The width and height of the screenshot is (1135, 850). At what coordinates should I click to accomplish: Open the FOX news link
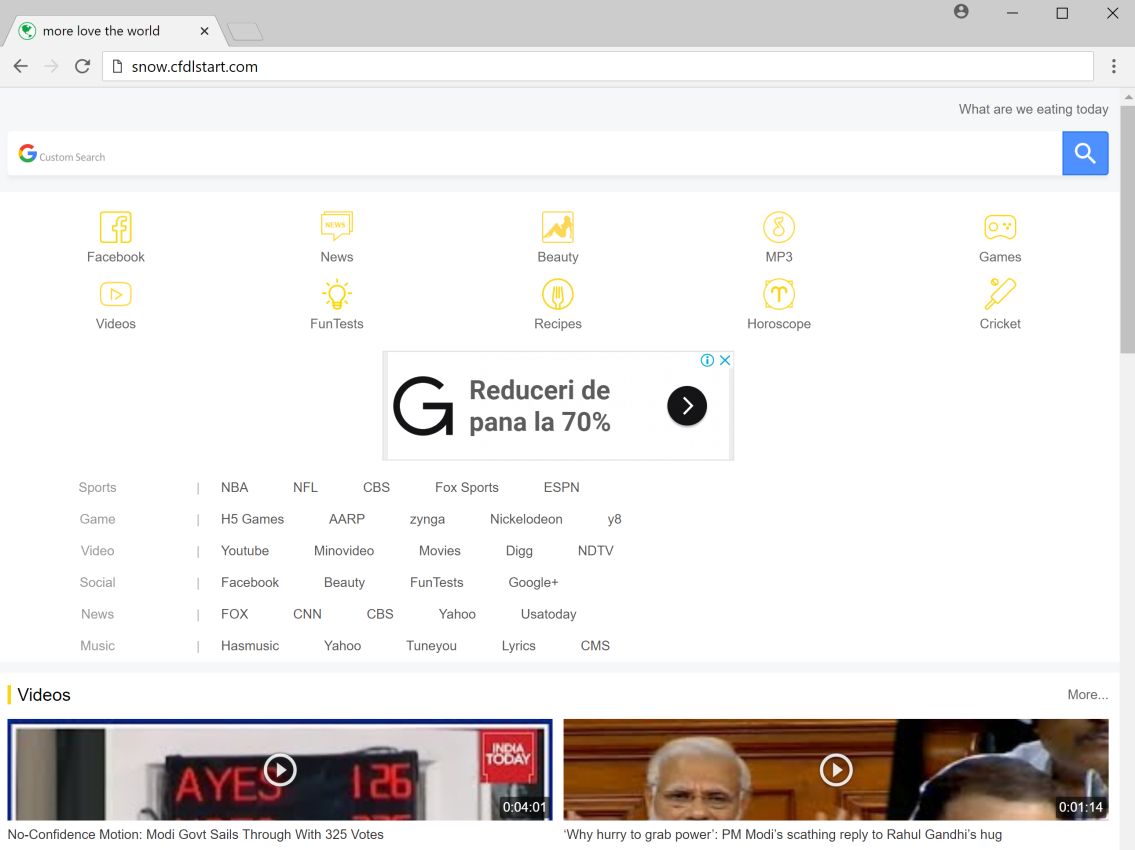235,614
